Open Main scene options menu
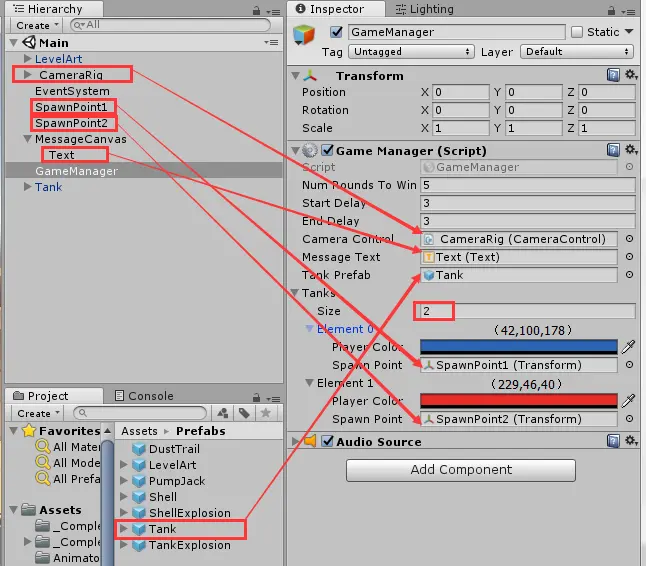This screenshot has height=566, width=646. (271, 42)
